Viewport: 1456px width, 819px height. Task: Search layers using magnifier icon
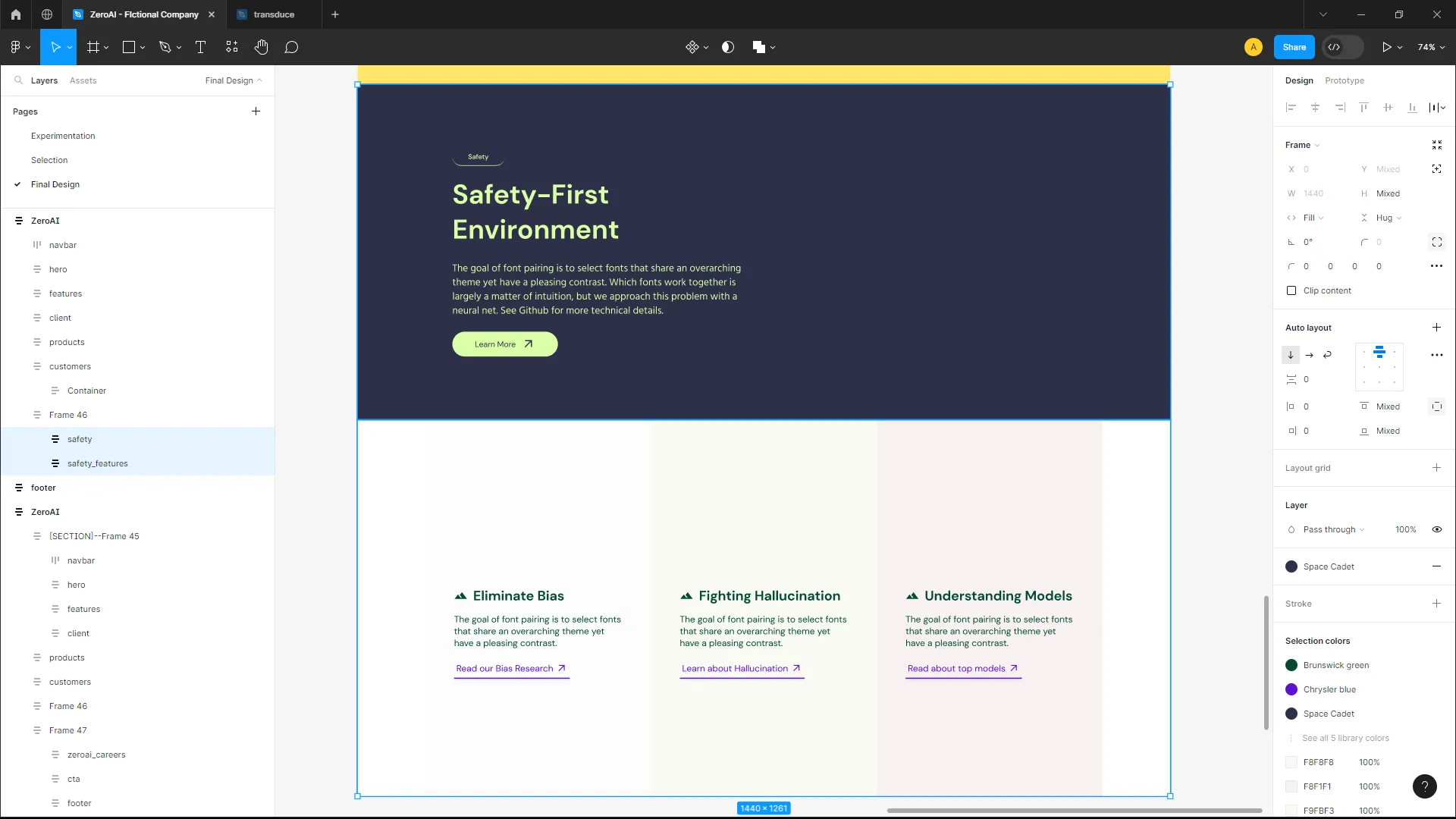pyautogui.click(x=18, y=80)
